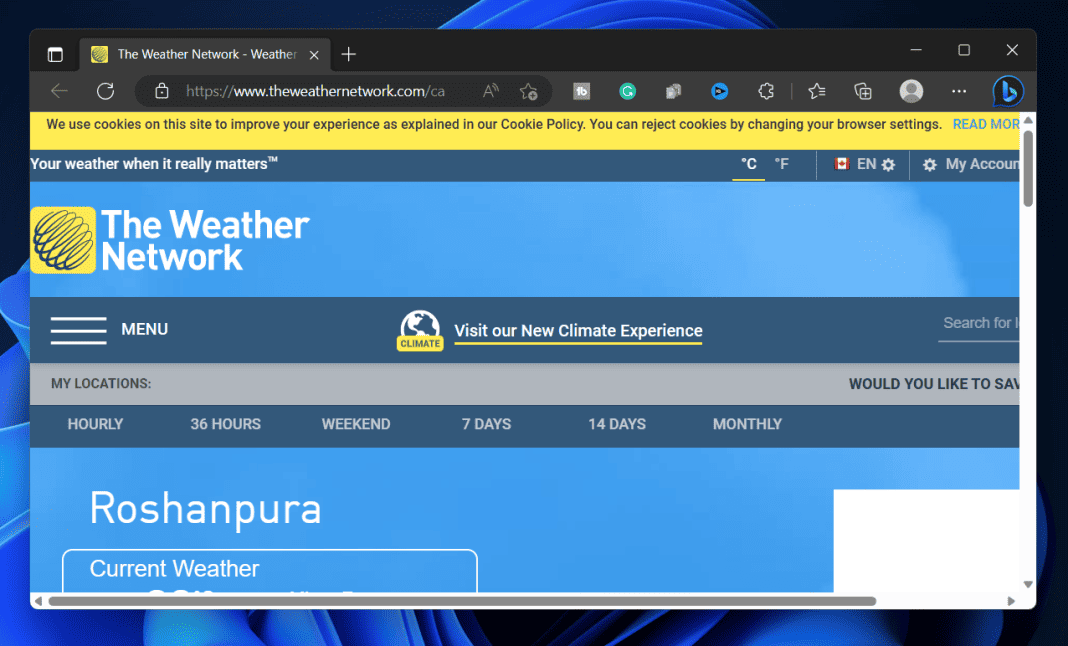Click the Weather Network globe logo

(x=62, y=239)
